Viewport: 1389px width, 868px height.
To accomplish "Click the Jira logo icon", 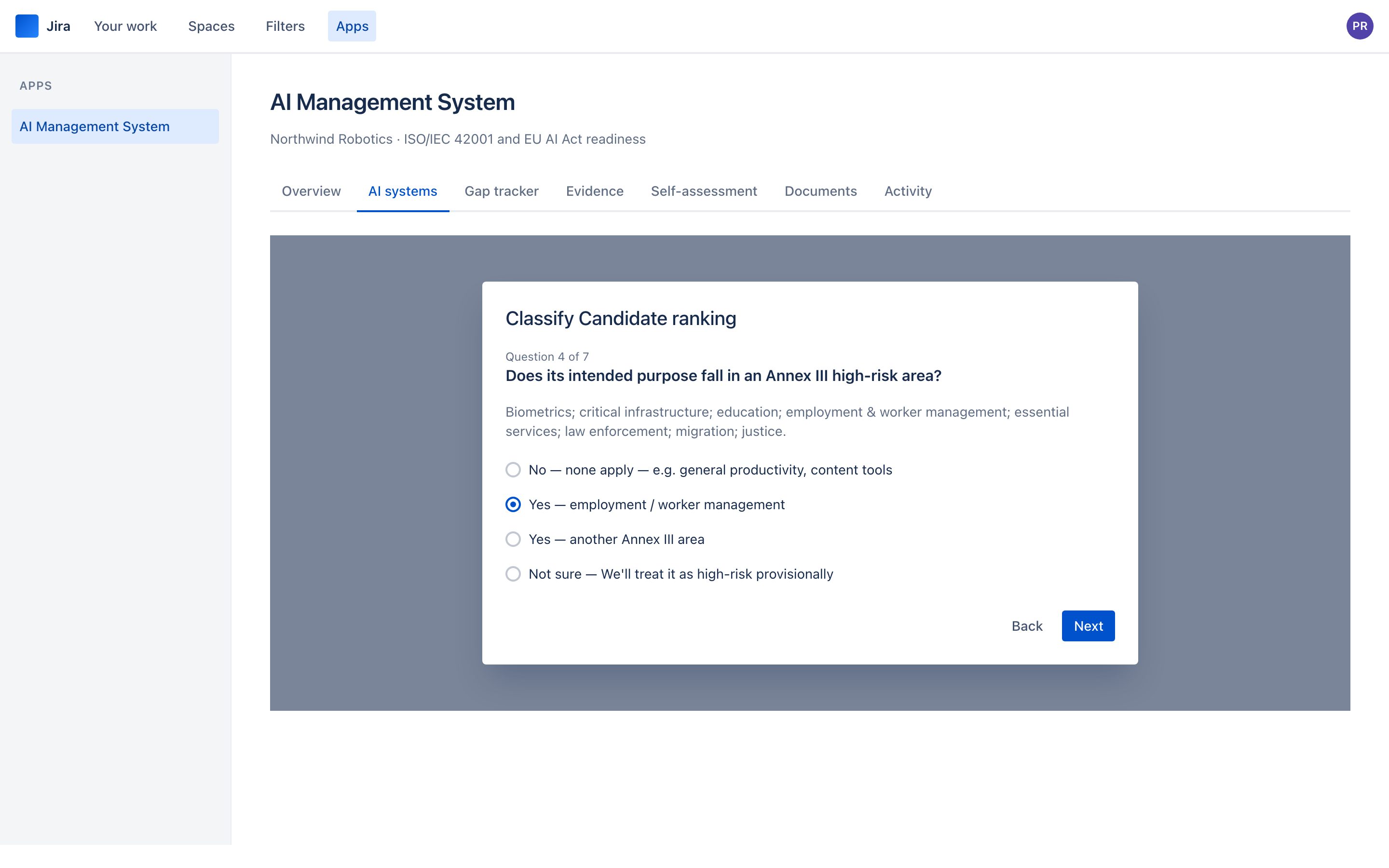I will (x=27, y=26).
